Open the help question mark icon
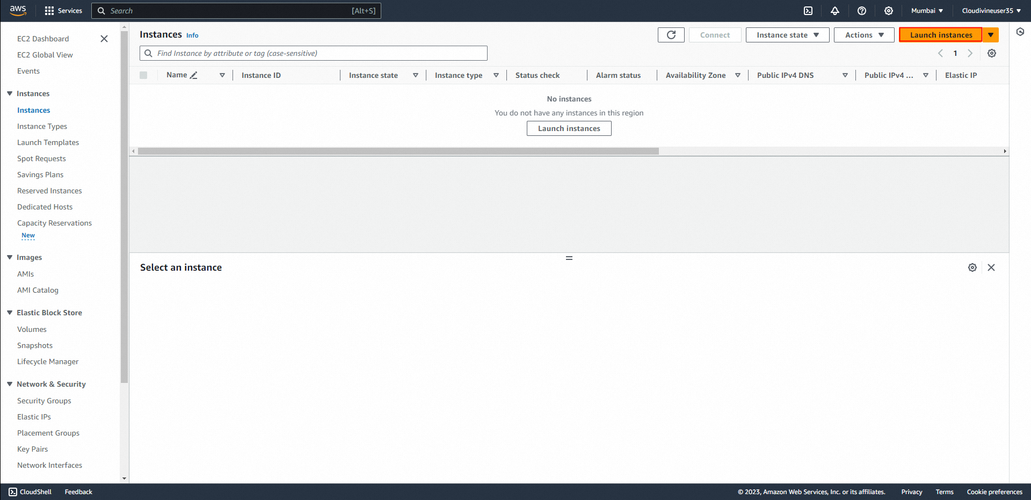Viewport: 1031px width, 500px height. pyautogui.click(x=862, y=11)
